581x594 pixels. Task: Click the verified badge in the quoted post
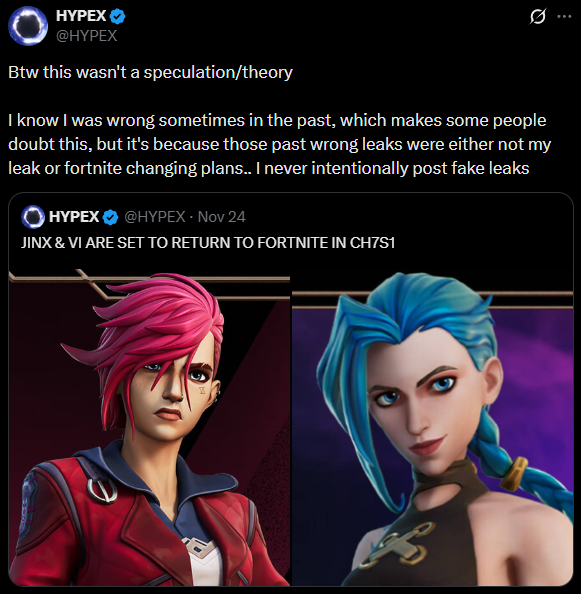click(x=111, y=217)
